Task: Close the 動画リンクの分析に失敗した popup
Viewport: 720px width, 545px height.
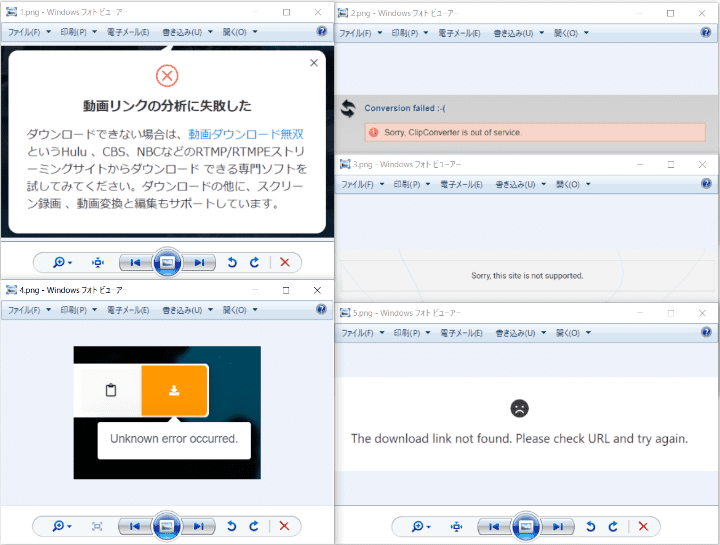Action: [314, 63]
